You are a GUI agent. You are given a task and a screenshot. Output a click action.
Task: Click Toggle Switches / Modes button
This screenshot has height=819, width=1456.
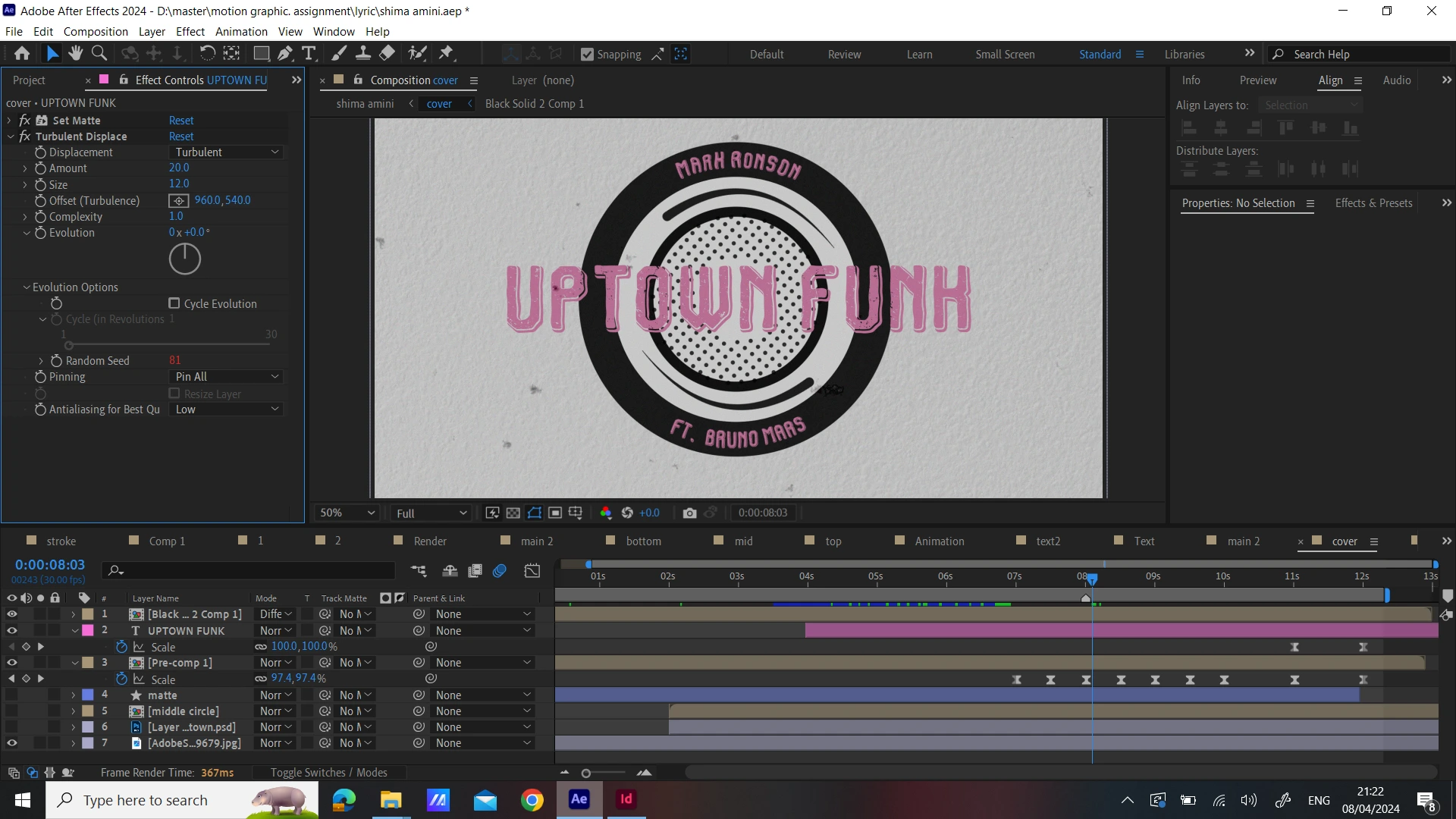click(328, 773)
